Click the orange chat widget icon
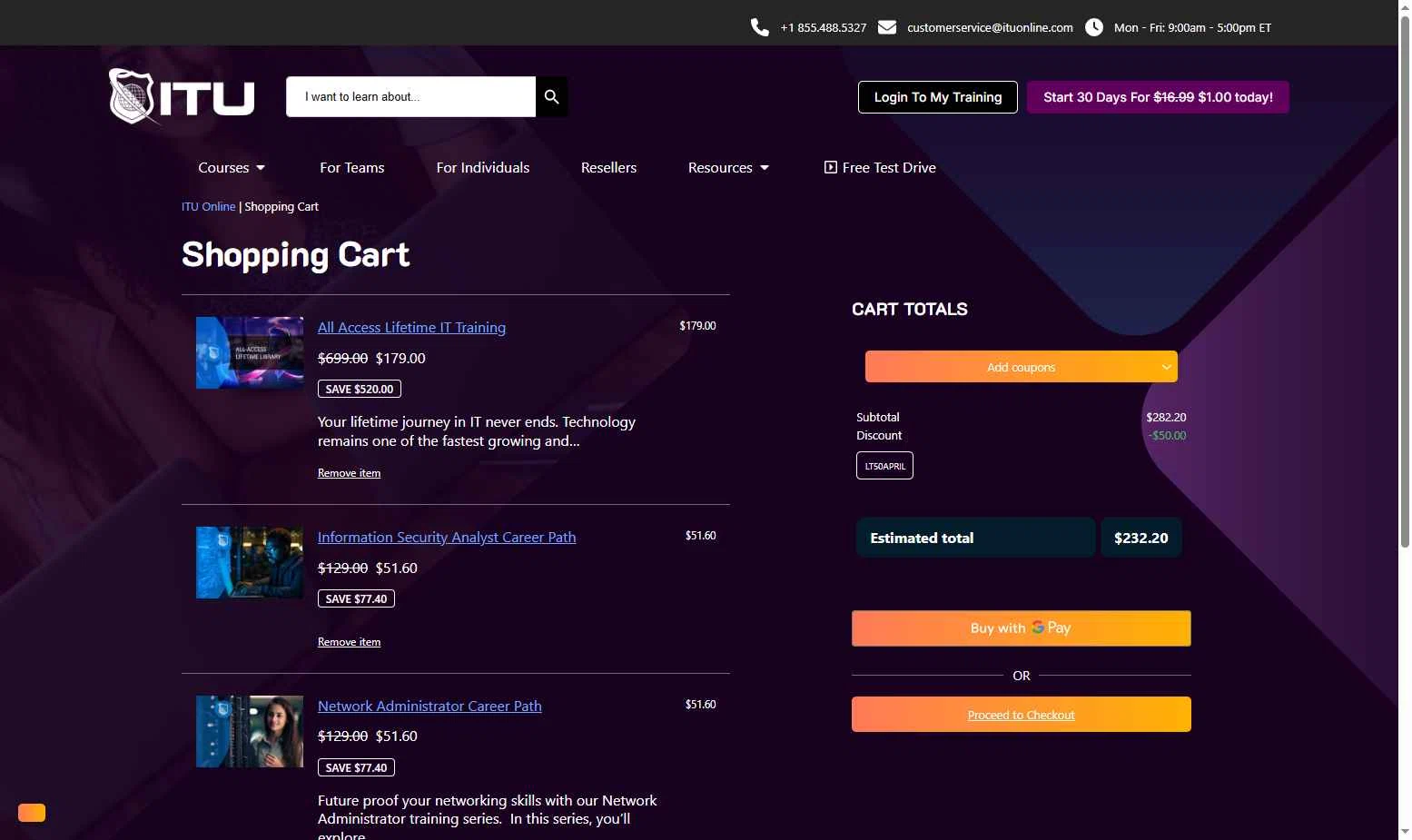The image size is (1412, 840). pos(32,812)
